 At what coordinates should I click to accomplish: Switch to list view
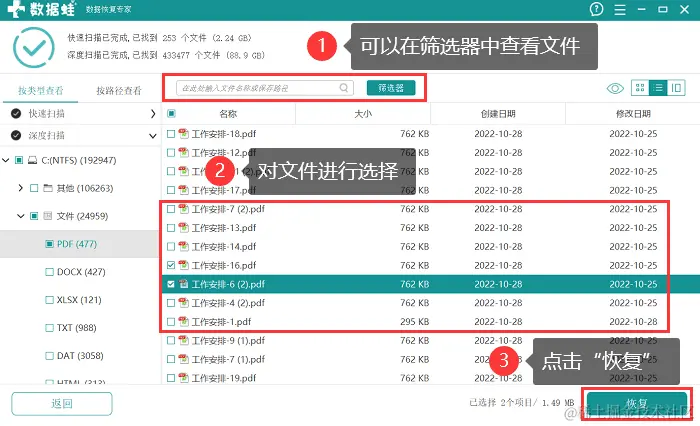pos(658,88)
